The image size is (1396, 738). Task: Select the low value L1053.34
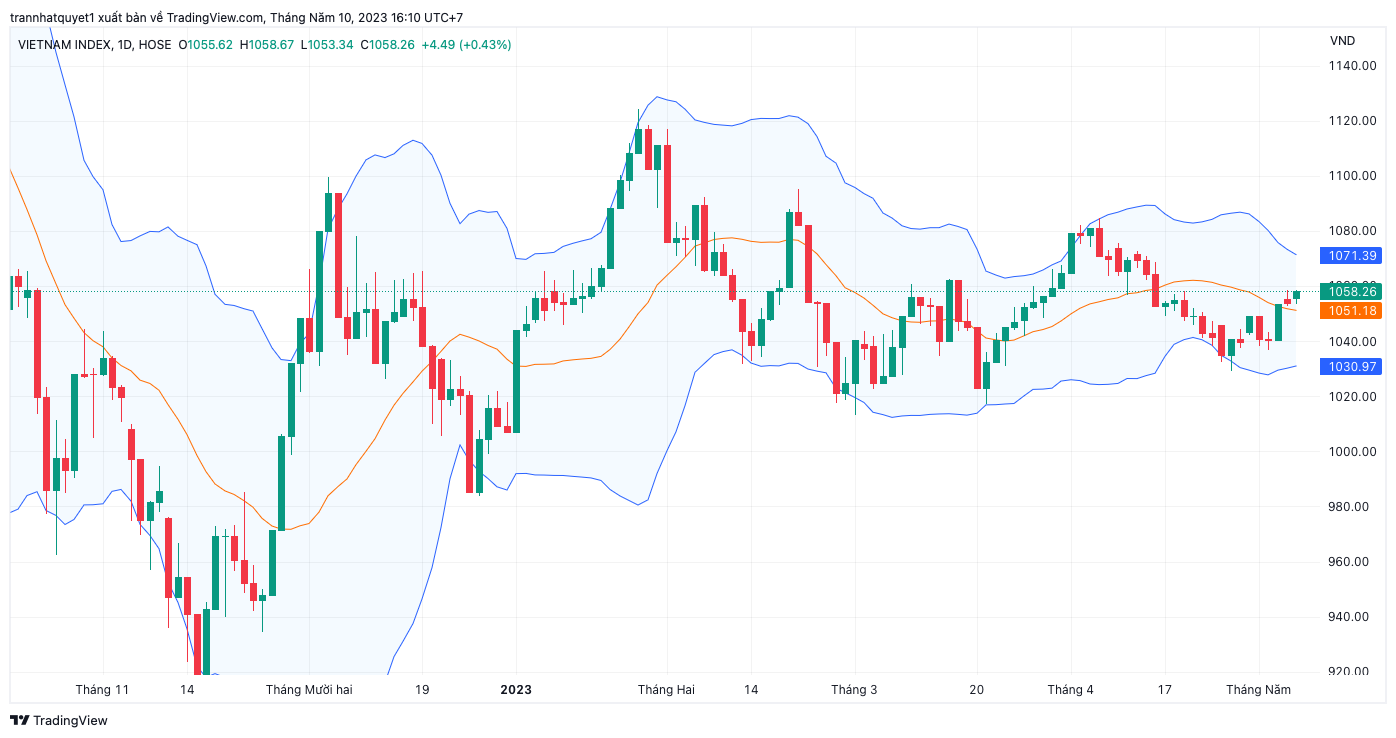(328, 45)
